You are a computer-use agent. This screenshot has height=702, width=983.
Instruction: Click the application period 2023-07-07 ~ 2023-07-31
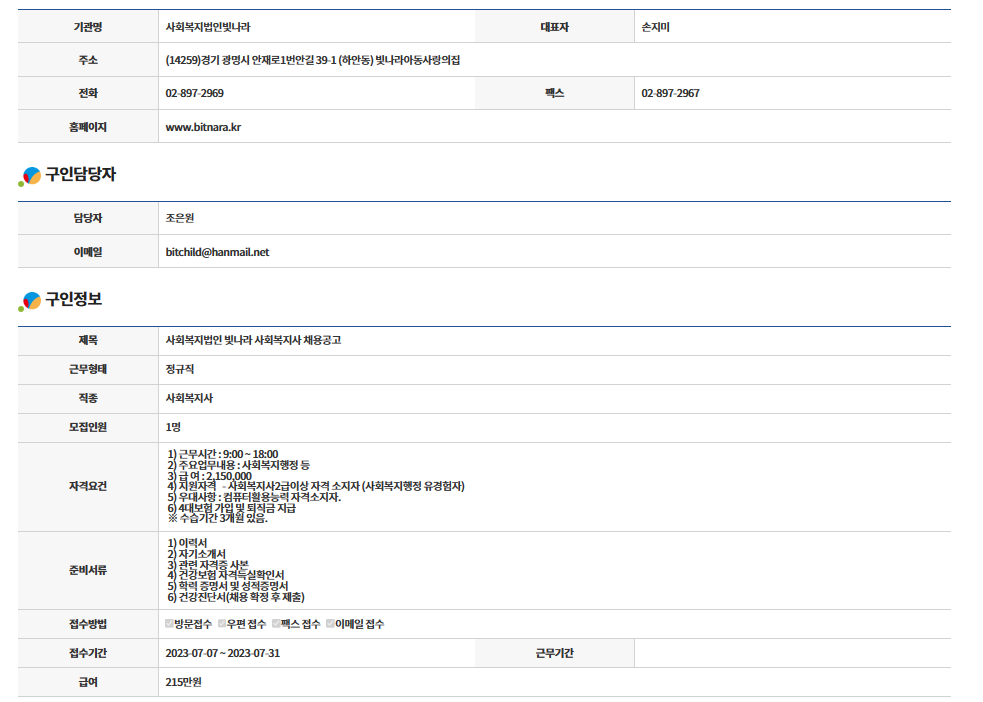tap(222, 653)
